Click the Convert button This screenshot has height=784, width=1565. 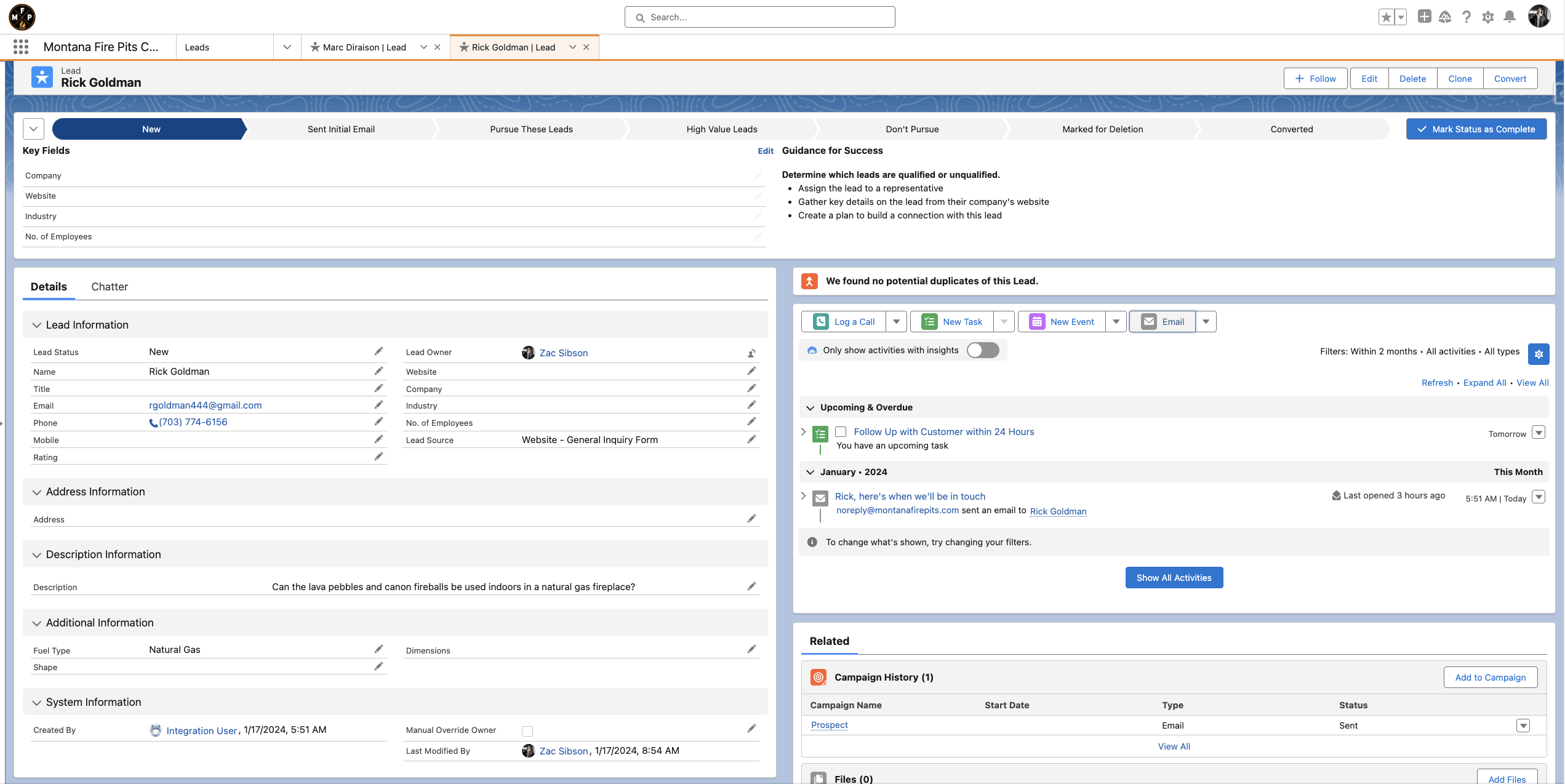1510,79
